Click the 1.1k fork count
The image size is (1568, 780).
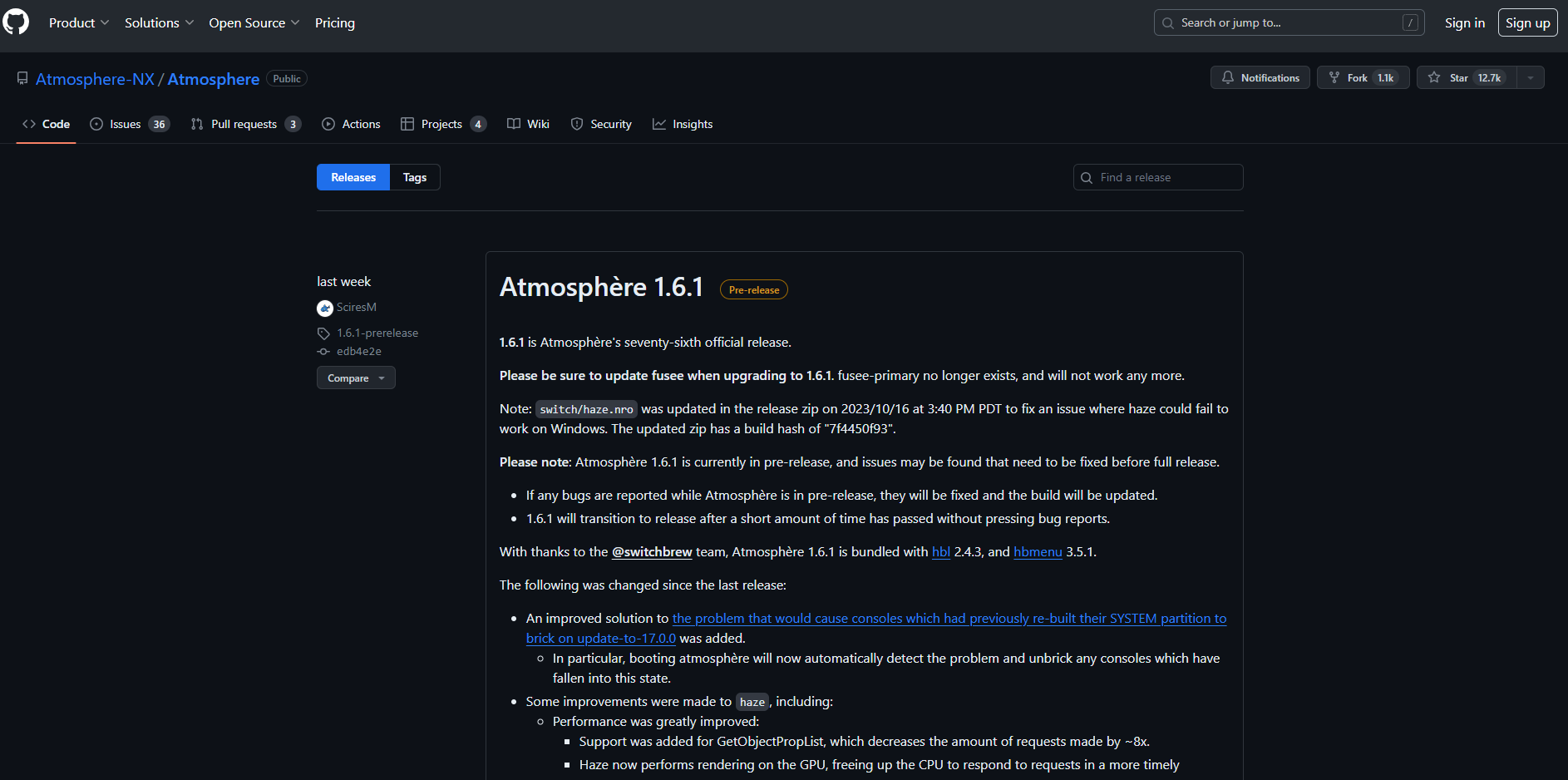coord(1385,77)
